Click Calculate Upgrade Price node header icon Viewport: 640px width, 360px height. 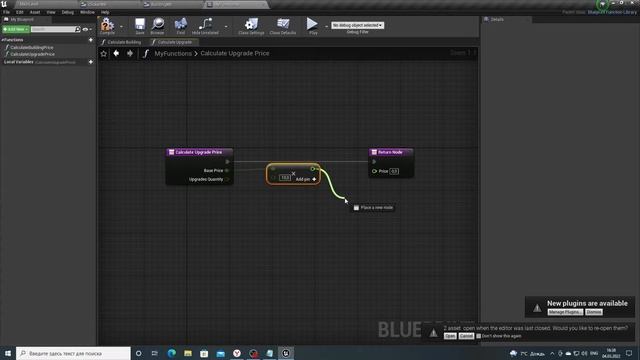coord(171,152)
